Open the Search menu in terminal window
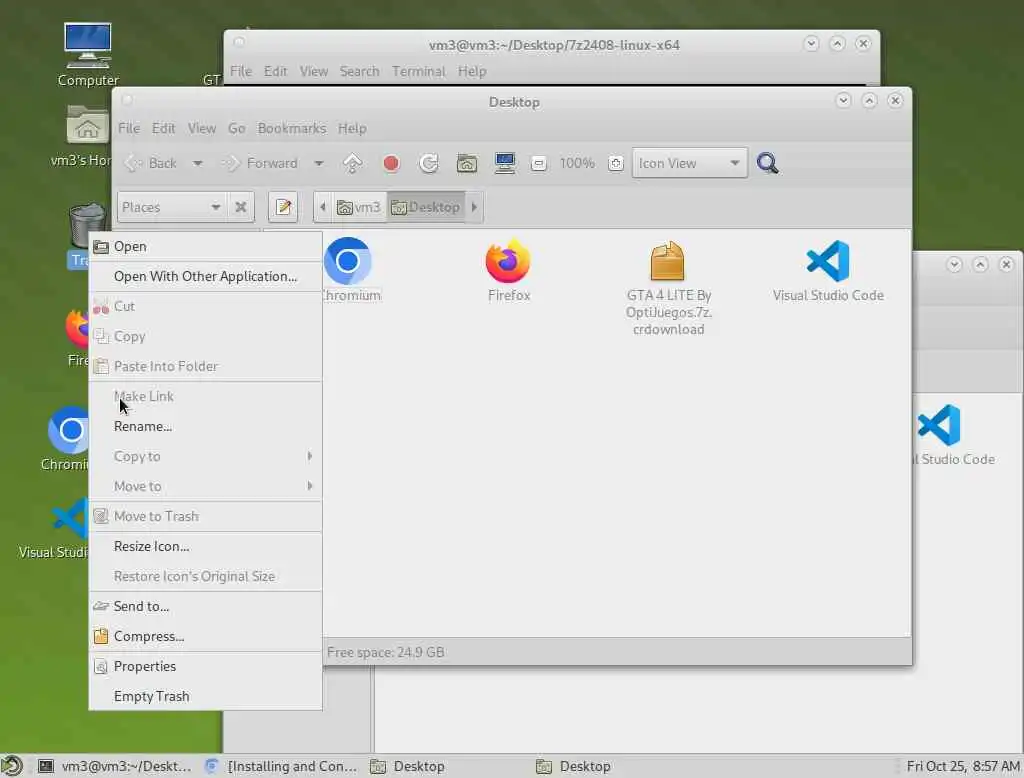Image resolution: width=1024 pixels, height=778 pixels. 359,71
